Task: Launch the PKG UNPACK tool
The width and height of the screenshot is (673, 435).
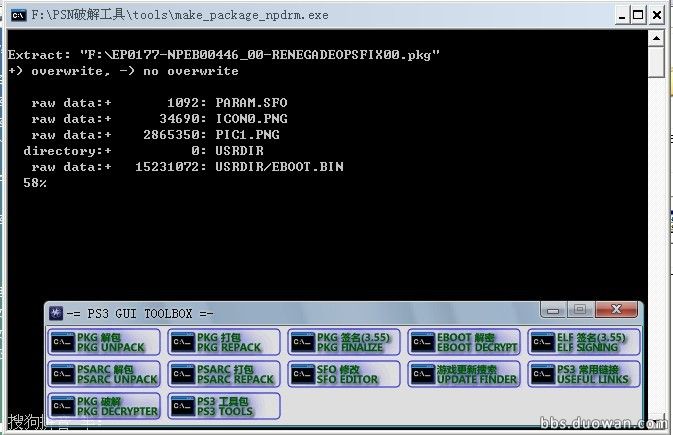Action: click(x=104, y=342)
